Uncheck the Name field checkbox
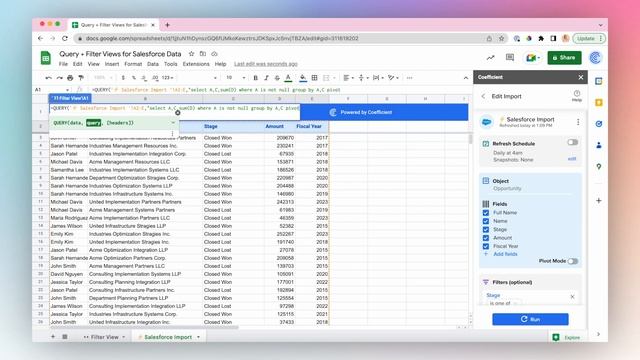This screenshot has width=640, height=360. click(486, 221)
